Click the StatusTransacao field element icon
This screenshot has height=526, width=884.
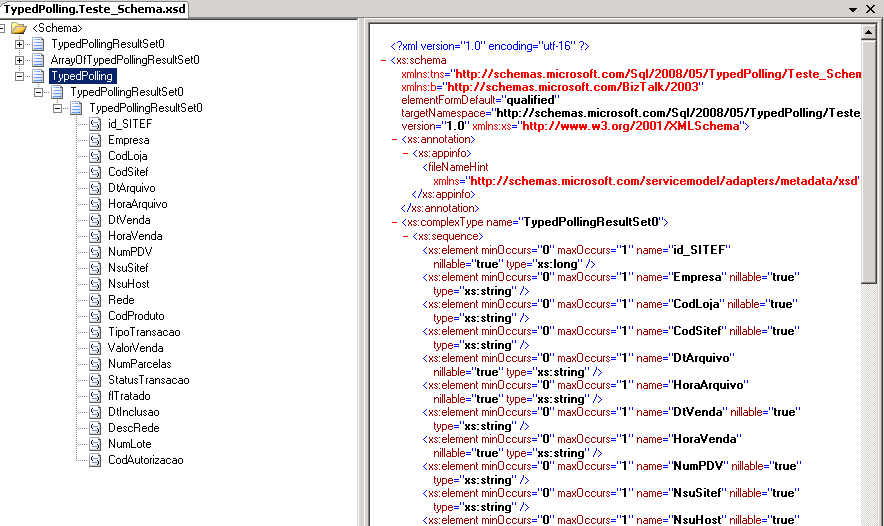[95, 380]
